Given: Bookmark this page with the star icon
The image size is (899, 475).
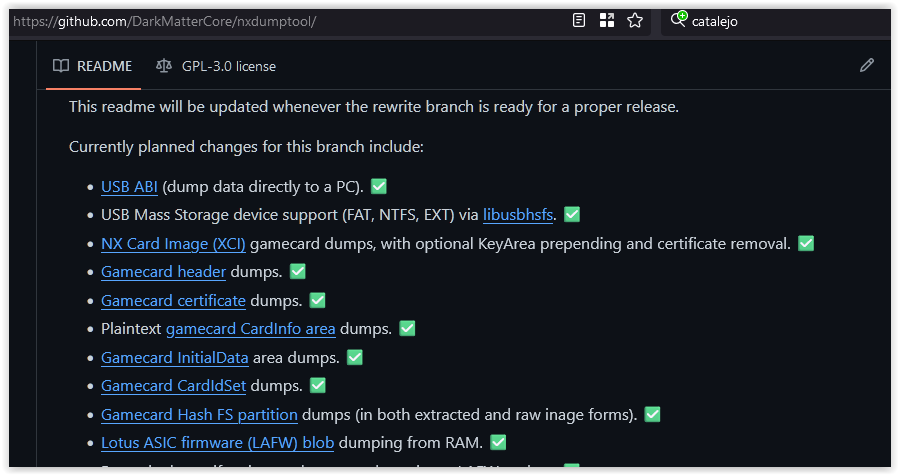Looking at the screenshot, I should (x=635, y=21).
